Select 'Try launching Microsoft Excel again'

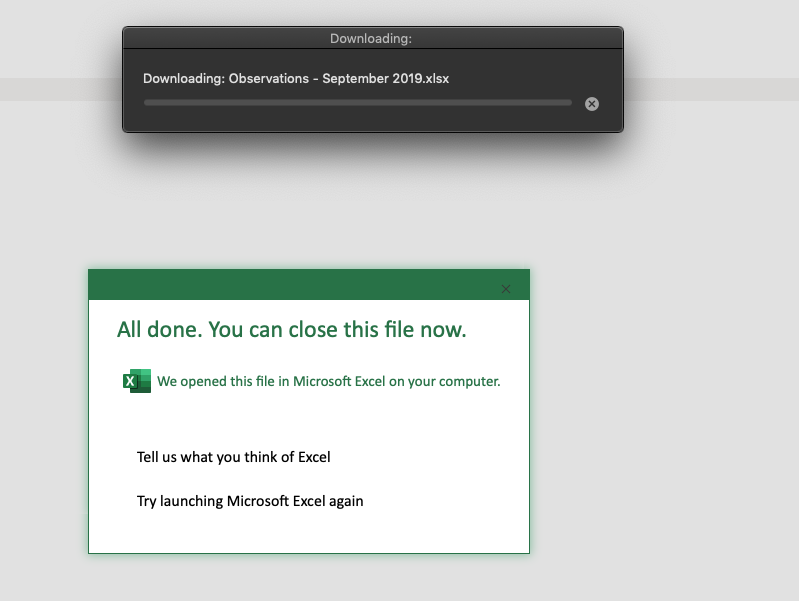[250, 501]
